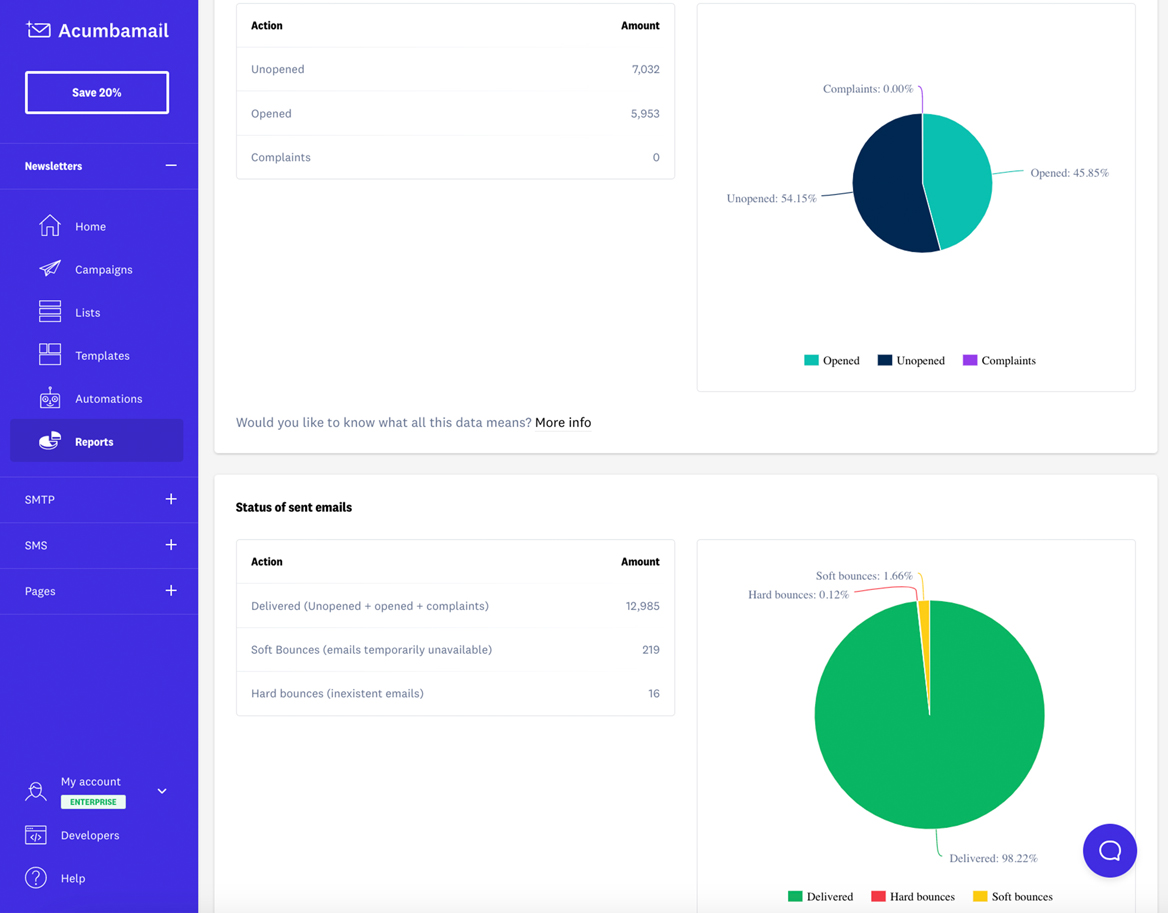
Task: Select the Templates icon
Action: pos(49,354)
